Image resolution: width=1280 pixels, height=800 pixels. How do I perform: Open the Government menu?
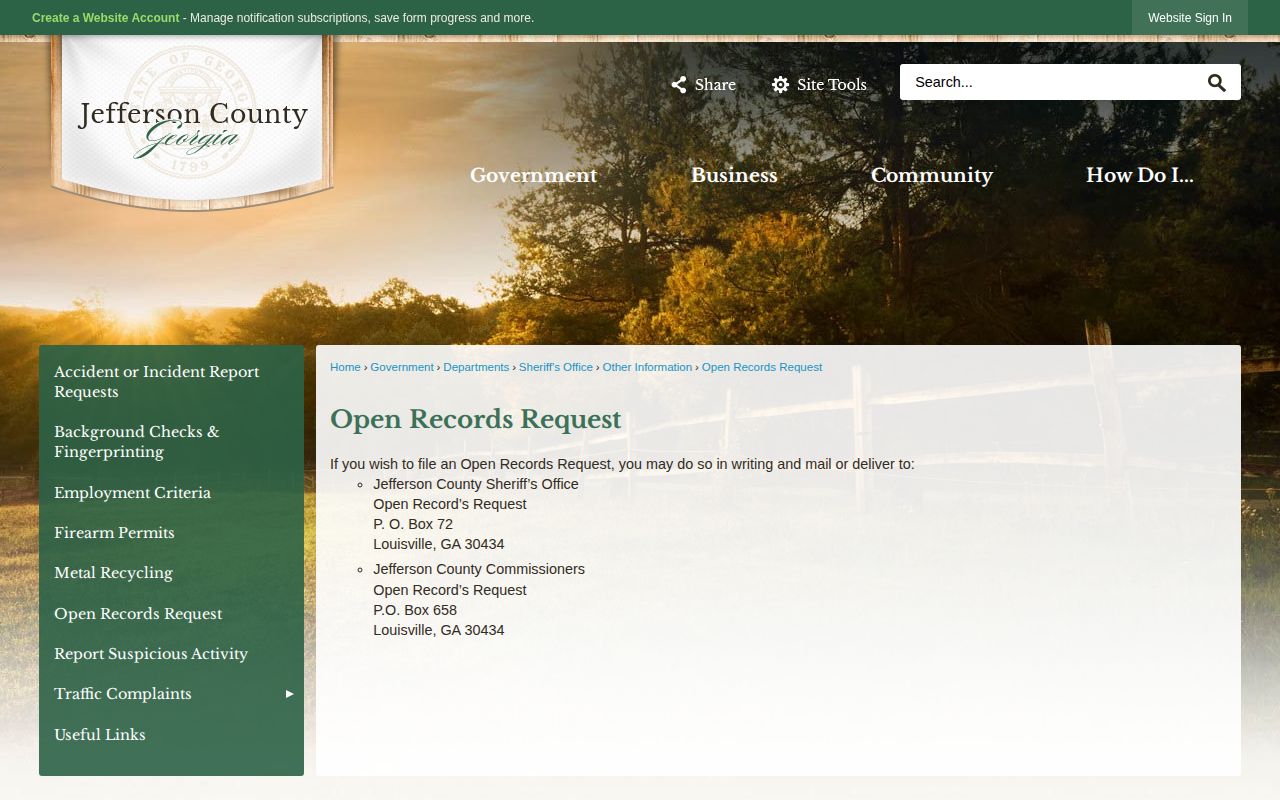click(x=533, y=175)
